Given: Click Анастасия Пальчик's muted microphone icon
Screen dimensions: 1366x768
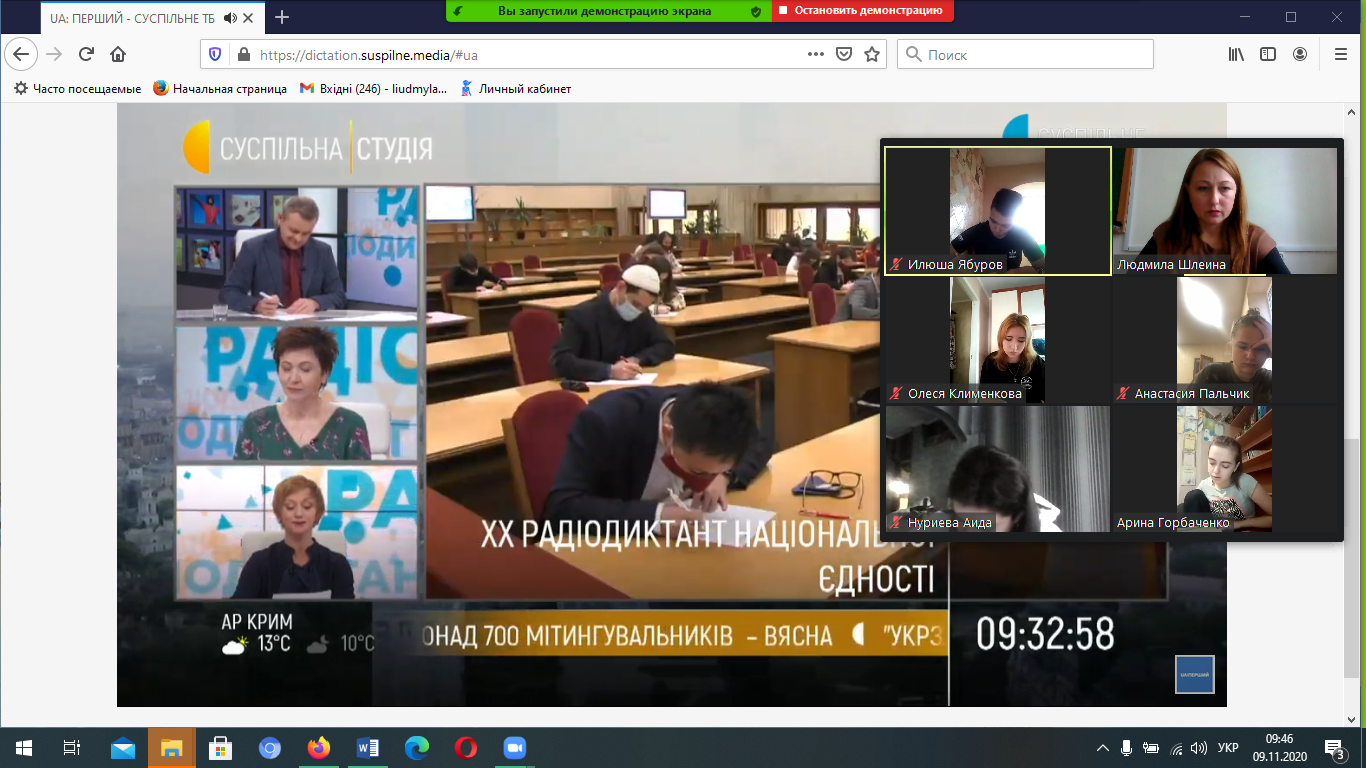Looking at the screenshot, I should point(1123,394).
